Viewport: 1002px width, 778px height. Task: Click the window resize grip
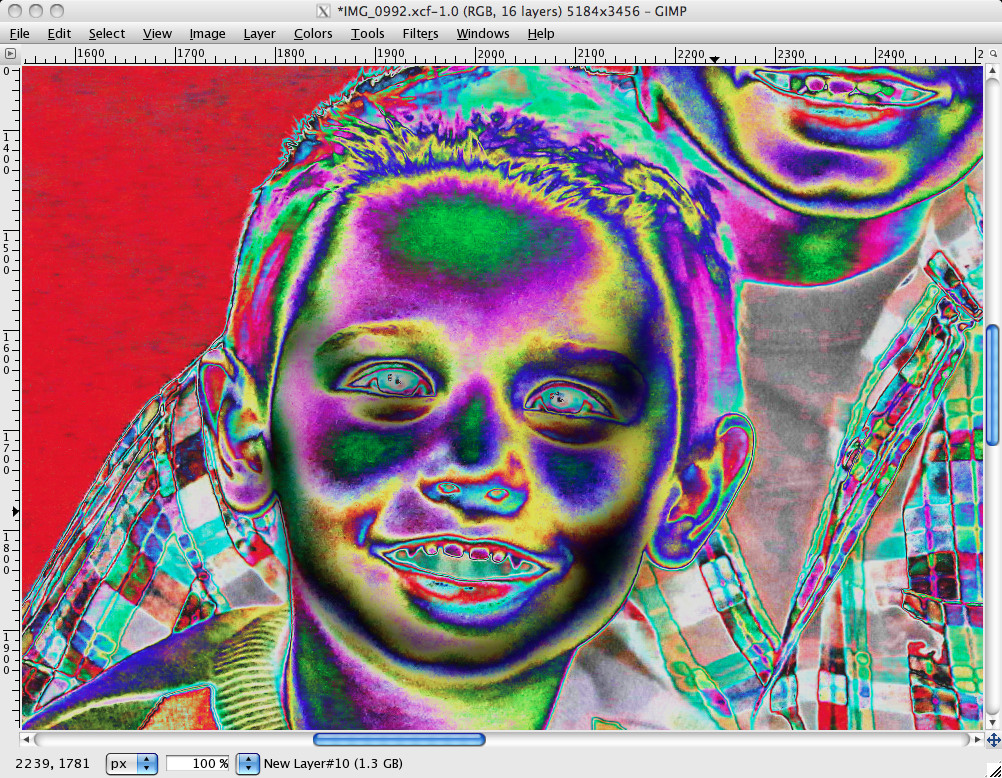point(995,770)
